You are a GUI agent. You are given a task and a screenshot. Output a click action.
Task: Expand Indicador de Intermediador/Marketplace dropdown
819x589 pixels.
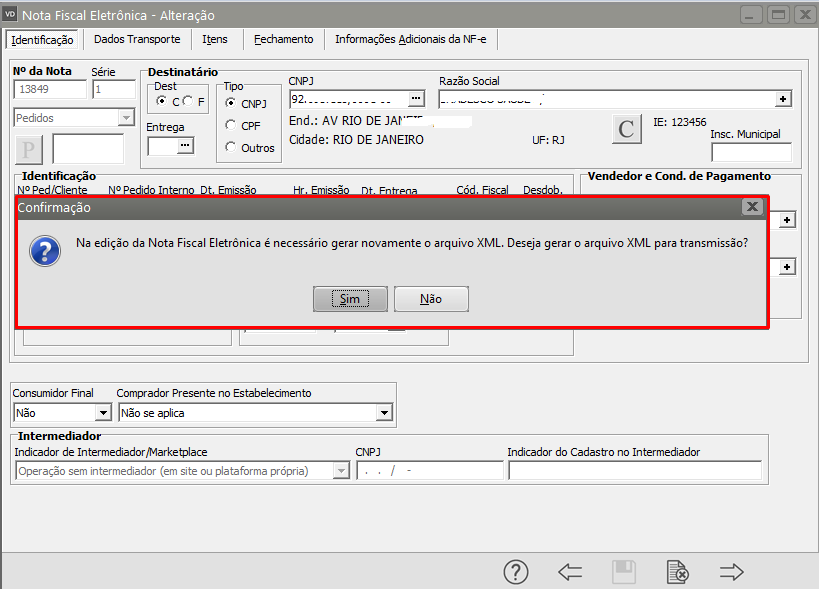click(343, 471)
